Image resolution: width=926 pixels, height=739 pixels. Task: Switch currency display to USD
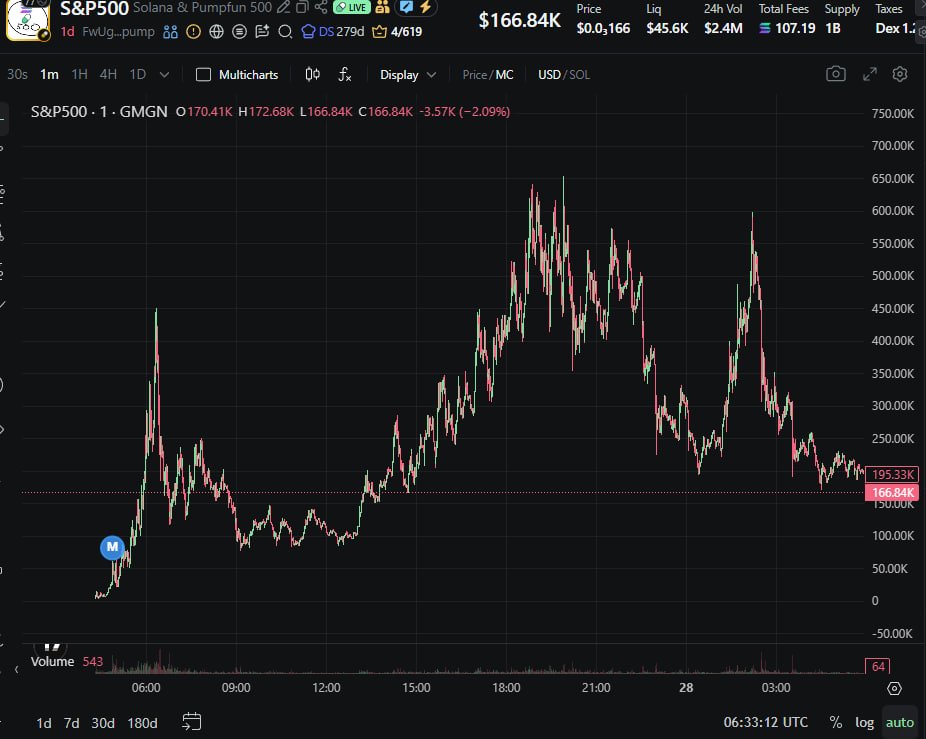549,74
